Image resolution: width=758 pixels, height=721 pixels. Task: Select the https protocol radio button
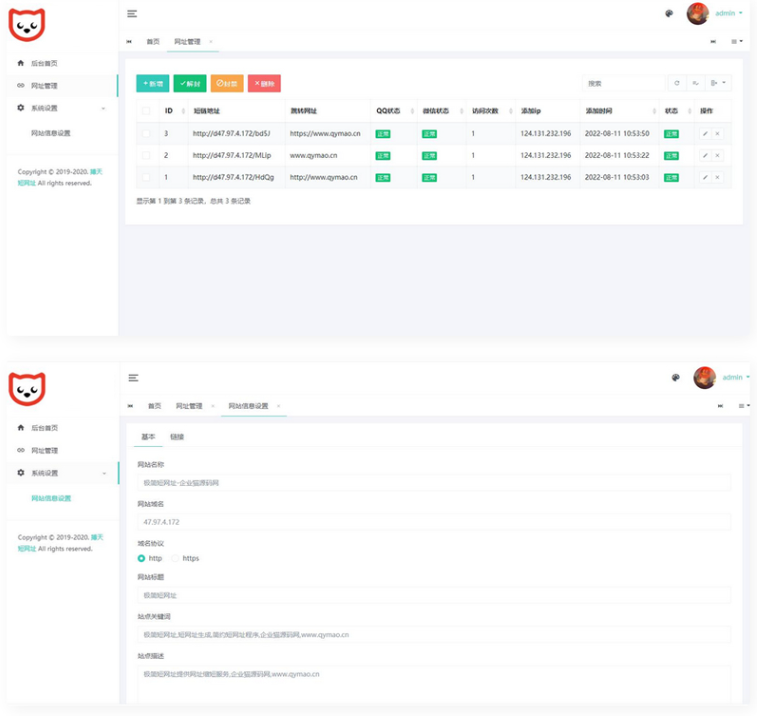tap(176, 558)
